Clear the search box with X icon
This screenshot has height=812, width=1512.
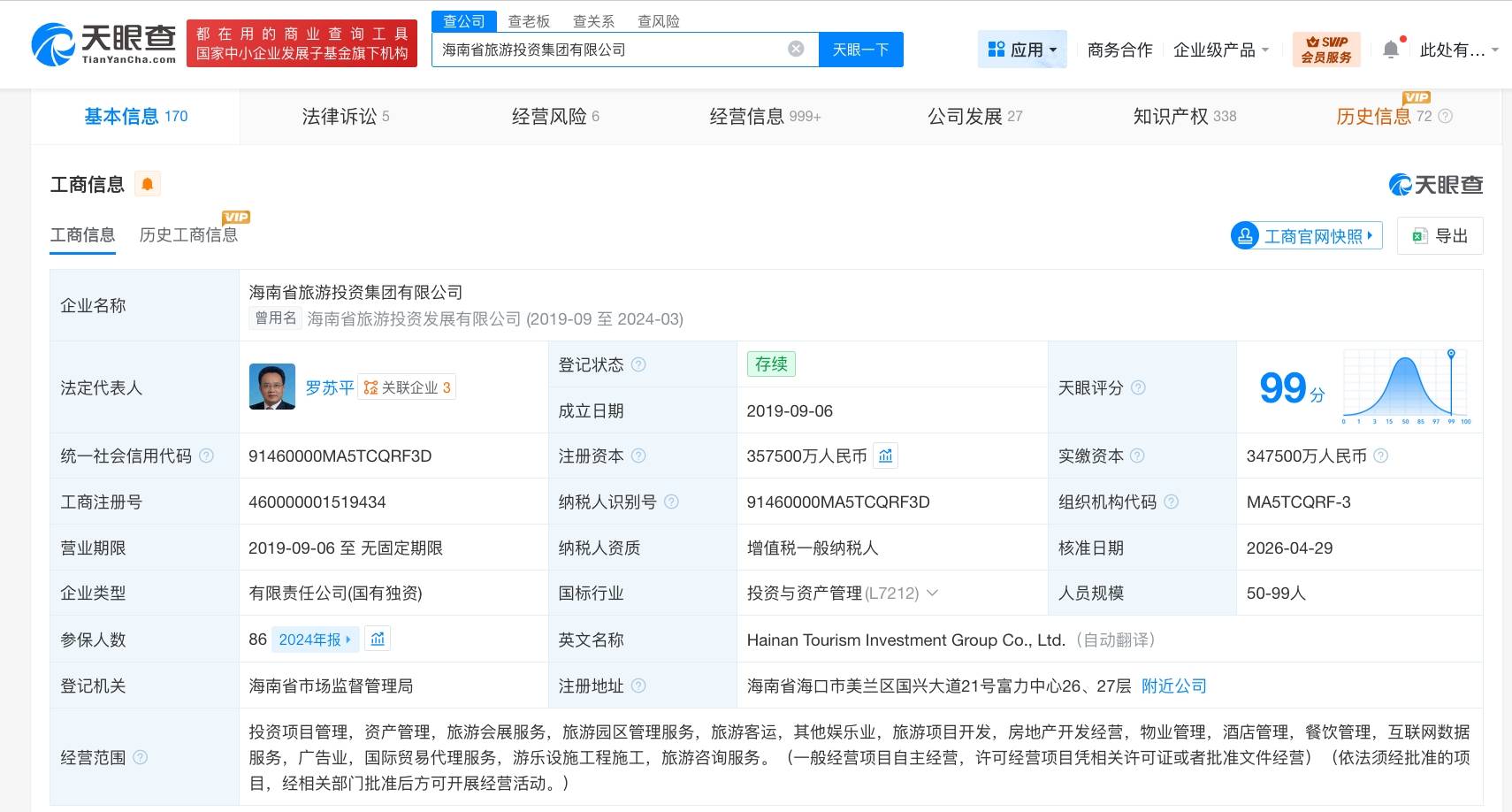[796, 49]
